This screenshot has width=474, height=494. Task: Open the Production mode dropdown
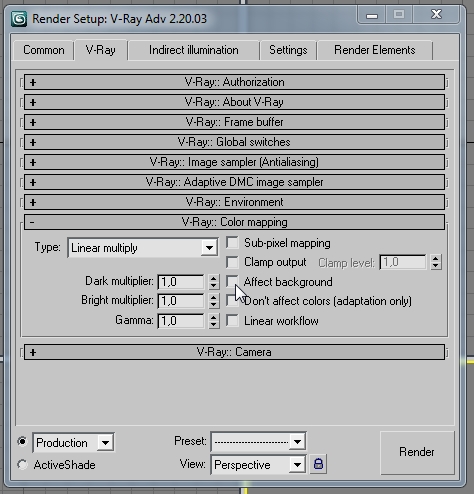73,443
